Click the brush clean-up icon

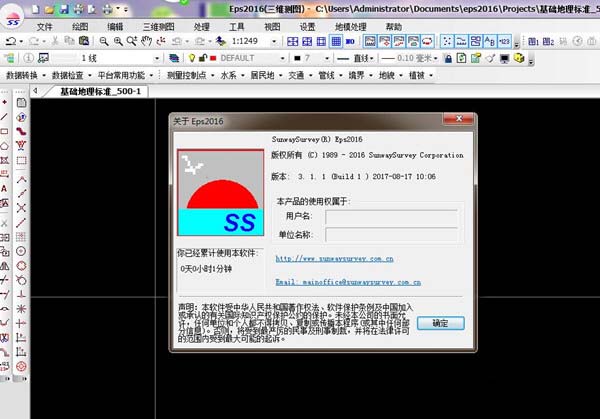pos(491,58)
